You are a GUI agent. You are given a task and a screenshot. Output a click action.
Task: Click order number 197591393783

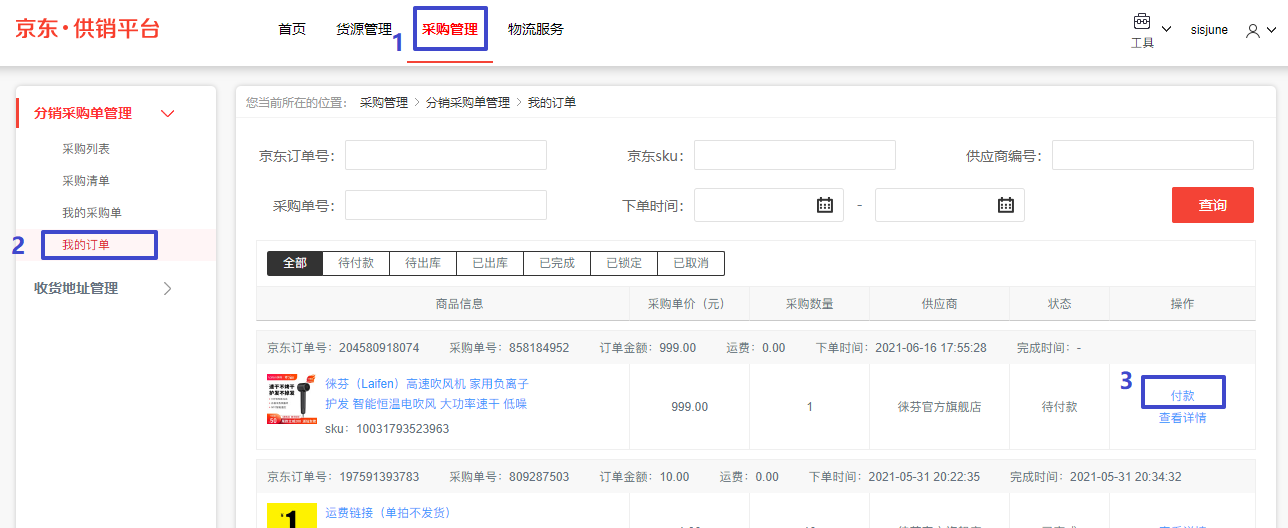(x=379, y=477)
